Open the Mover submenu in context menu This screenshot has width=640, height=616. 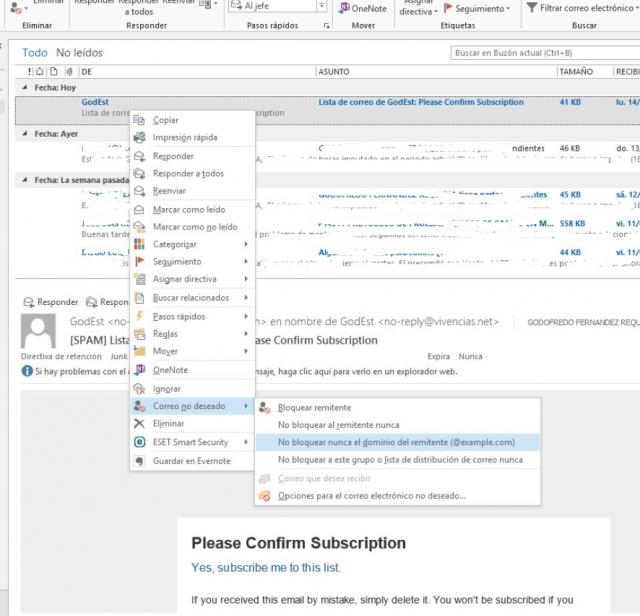[192, 351]
